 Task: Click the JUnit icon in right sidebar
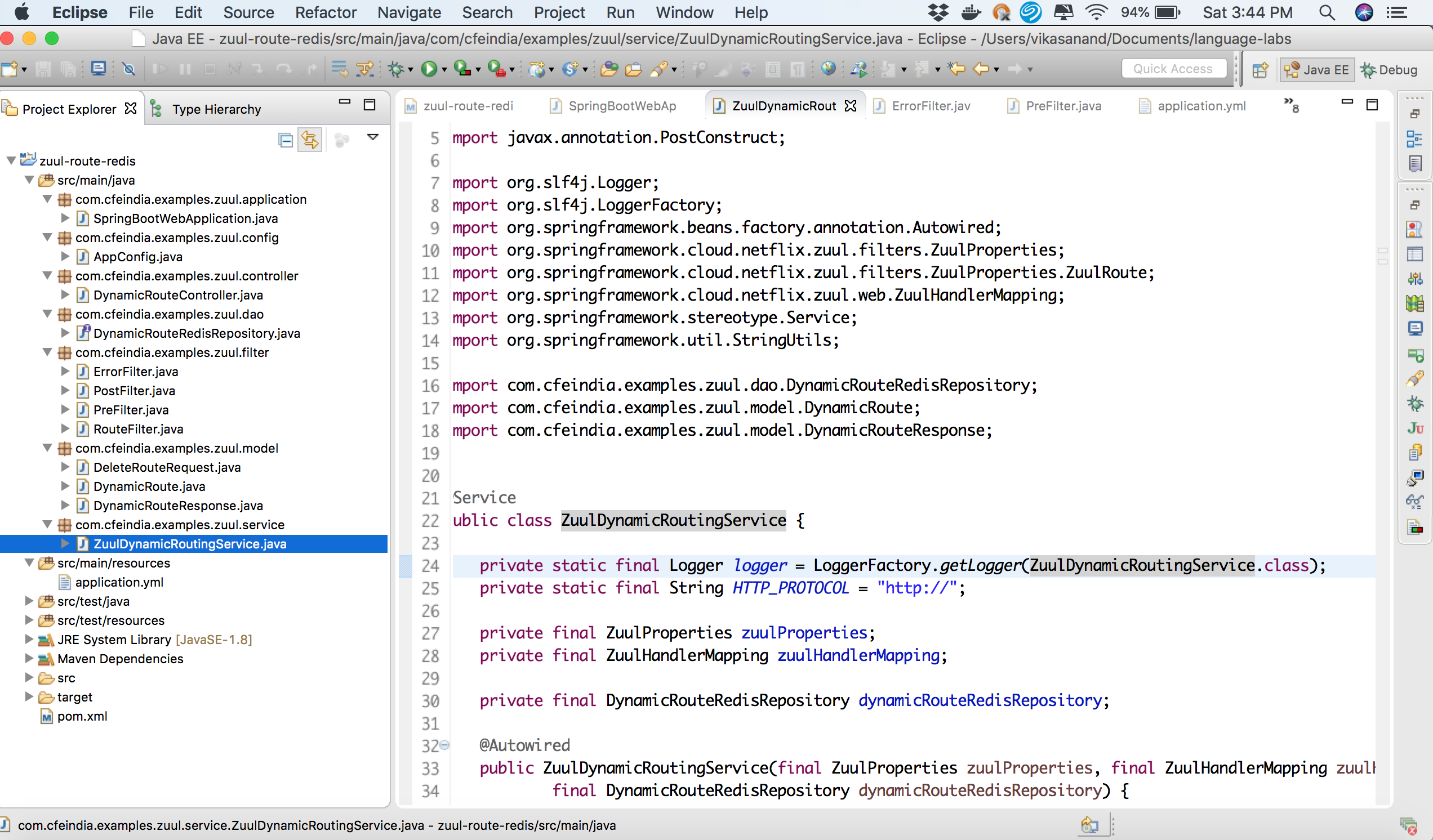point(1415,428)
